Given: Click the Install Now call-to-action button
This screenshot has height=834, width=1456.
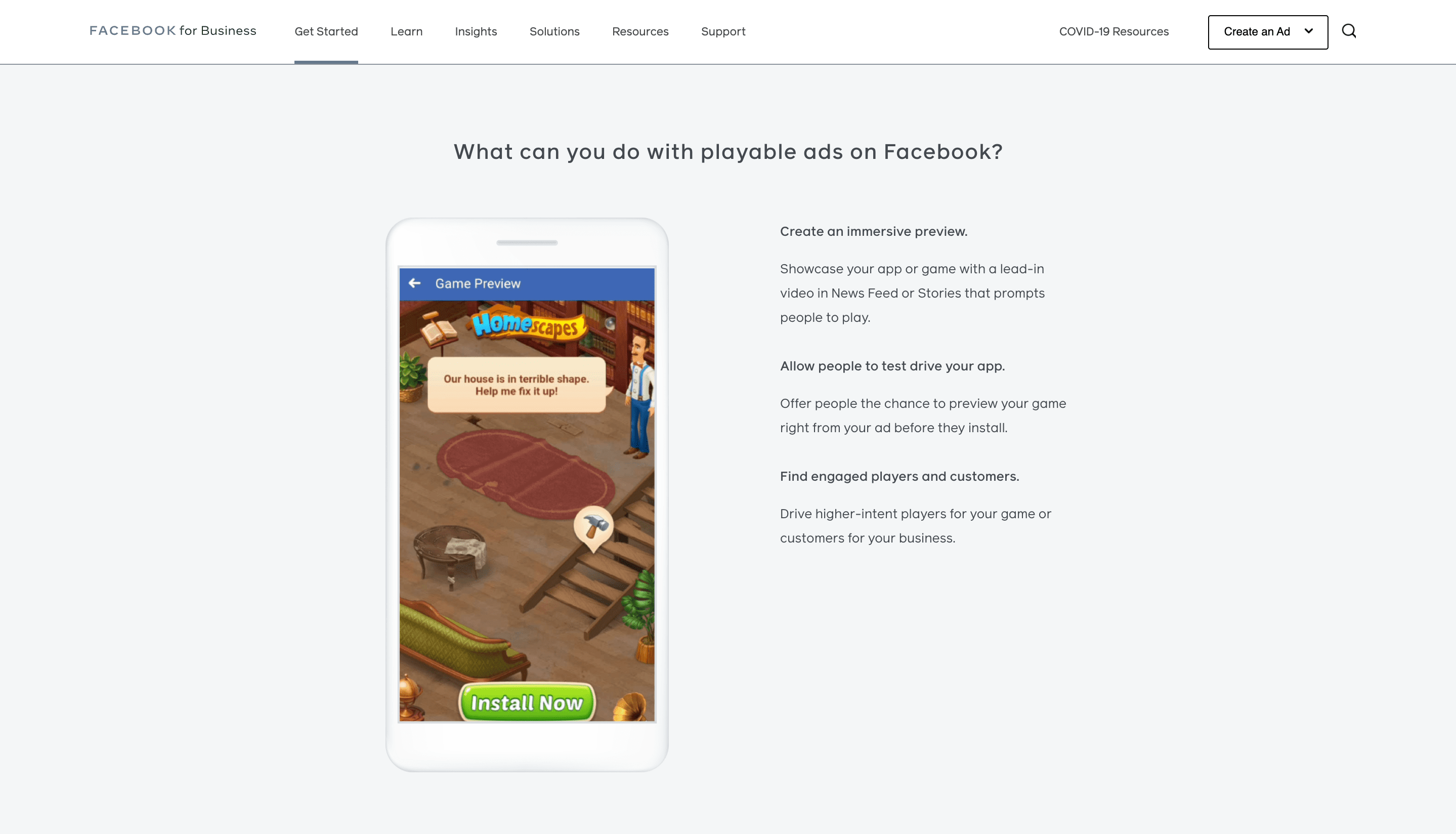Looking at the screenshot, I should pyautogui.click(x=526, y=702).
